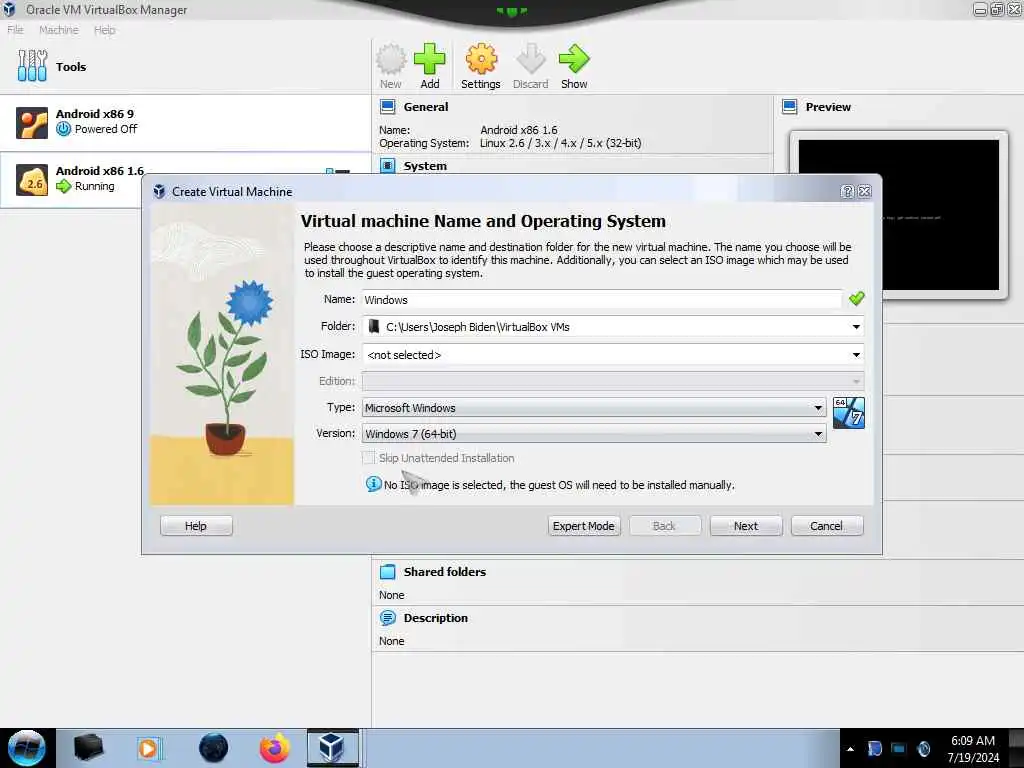The height and width of the screenshot is (768, 1024).
Task: Expand the Folder dropdown arrow
Action: click(856, 327)
